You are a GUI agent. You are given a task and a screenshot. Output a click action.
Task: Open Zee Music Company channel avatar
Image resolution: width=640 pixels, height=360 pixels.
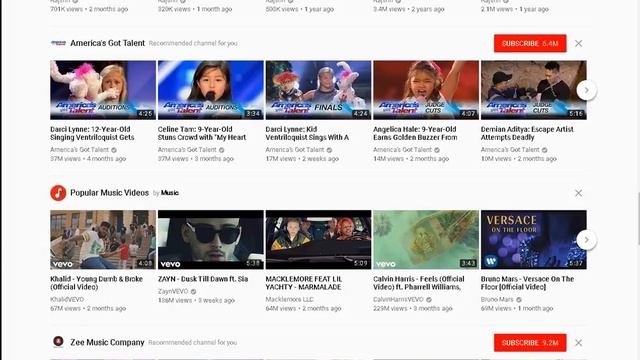click(x=58, y=341)
